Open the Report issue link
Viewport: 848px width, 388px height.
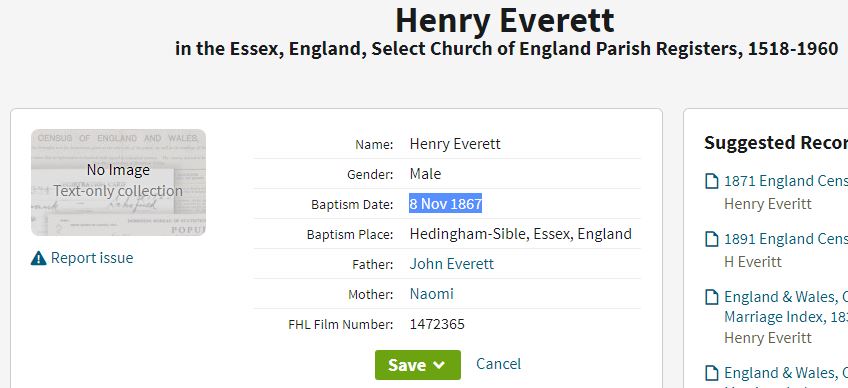92,258
